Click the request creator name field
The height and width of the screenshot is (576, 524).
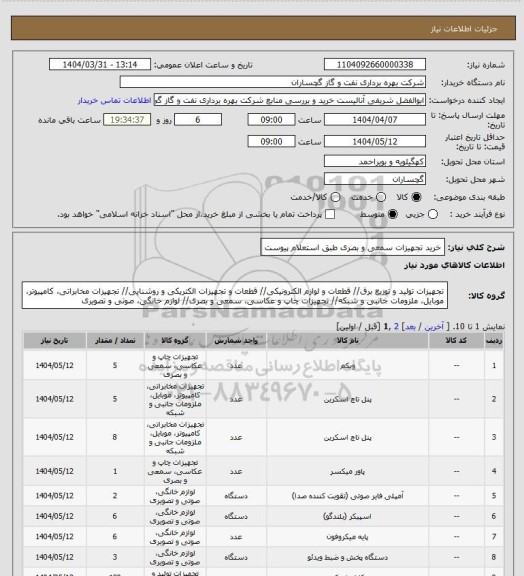[x=290, y=100]
